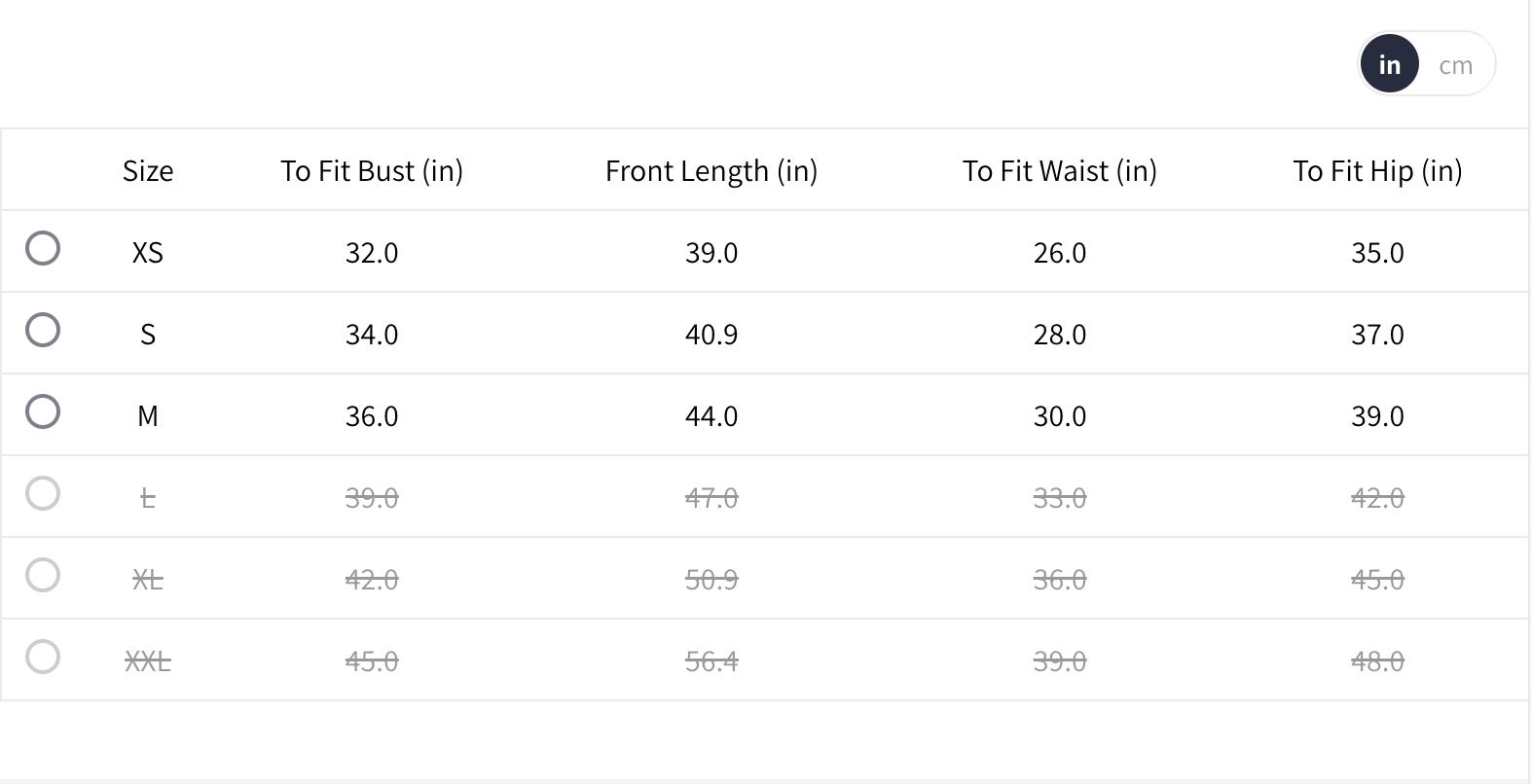Click the Size column header
Viewport: 1532px width, 784px height.
click(x=148, y=171)
